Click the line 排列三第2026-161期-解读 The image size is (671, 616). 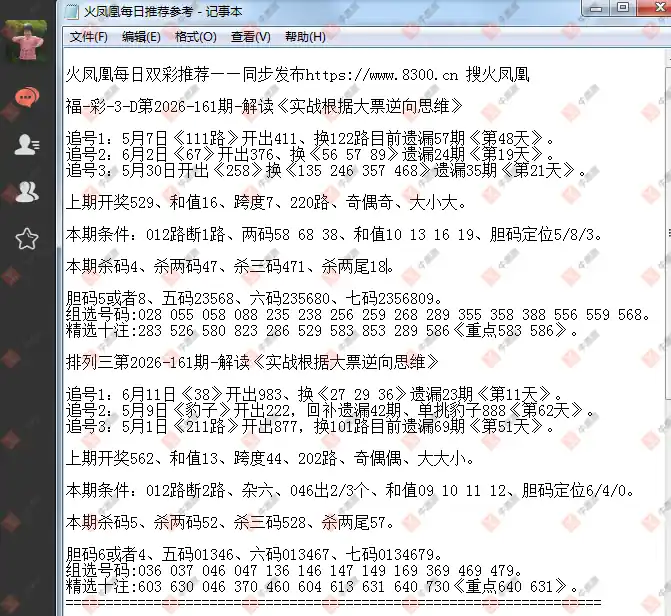(x=252, y=363)
